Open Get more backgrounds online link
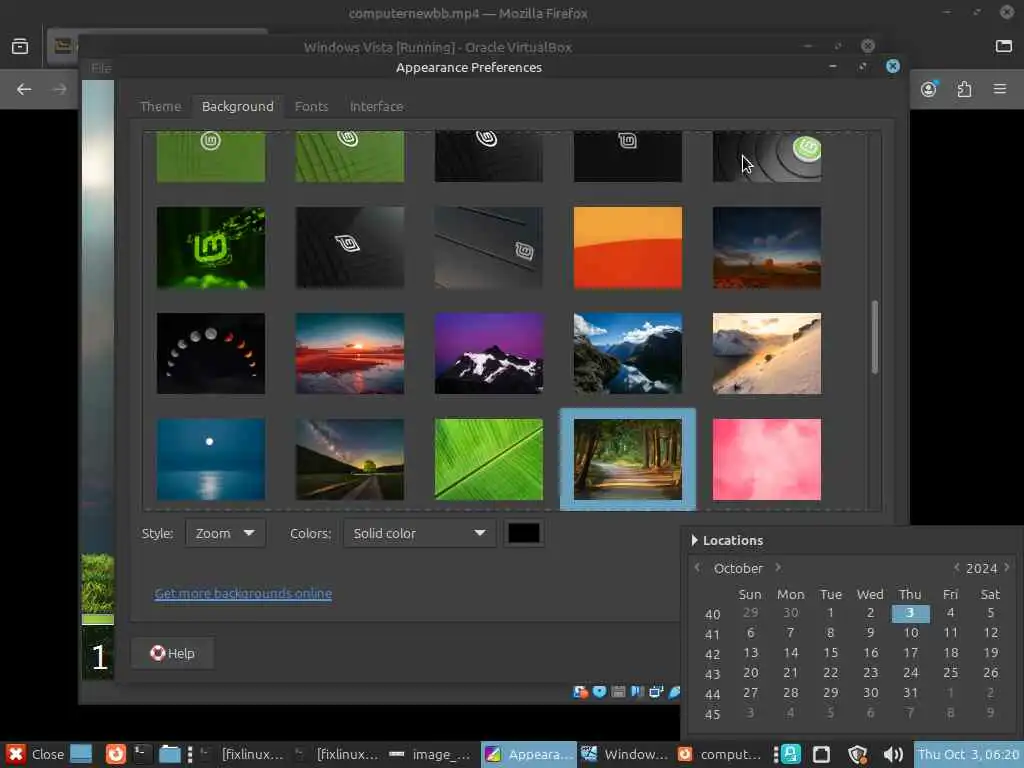Viewport: 1024px width, 768px height. click(243, 593)
